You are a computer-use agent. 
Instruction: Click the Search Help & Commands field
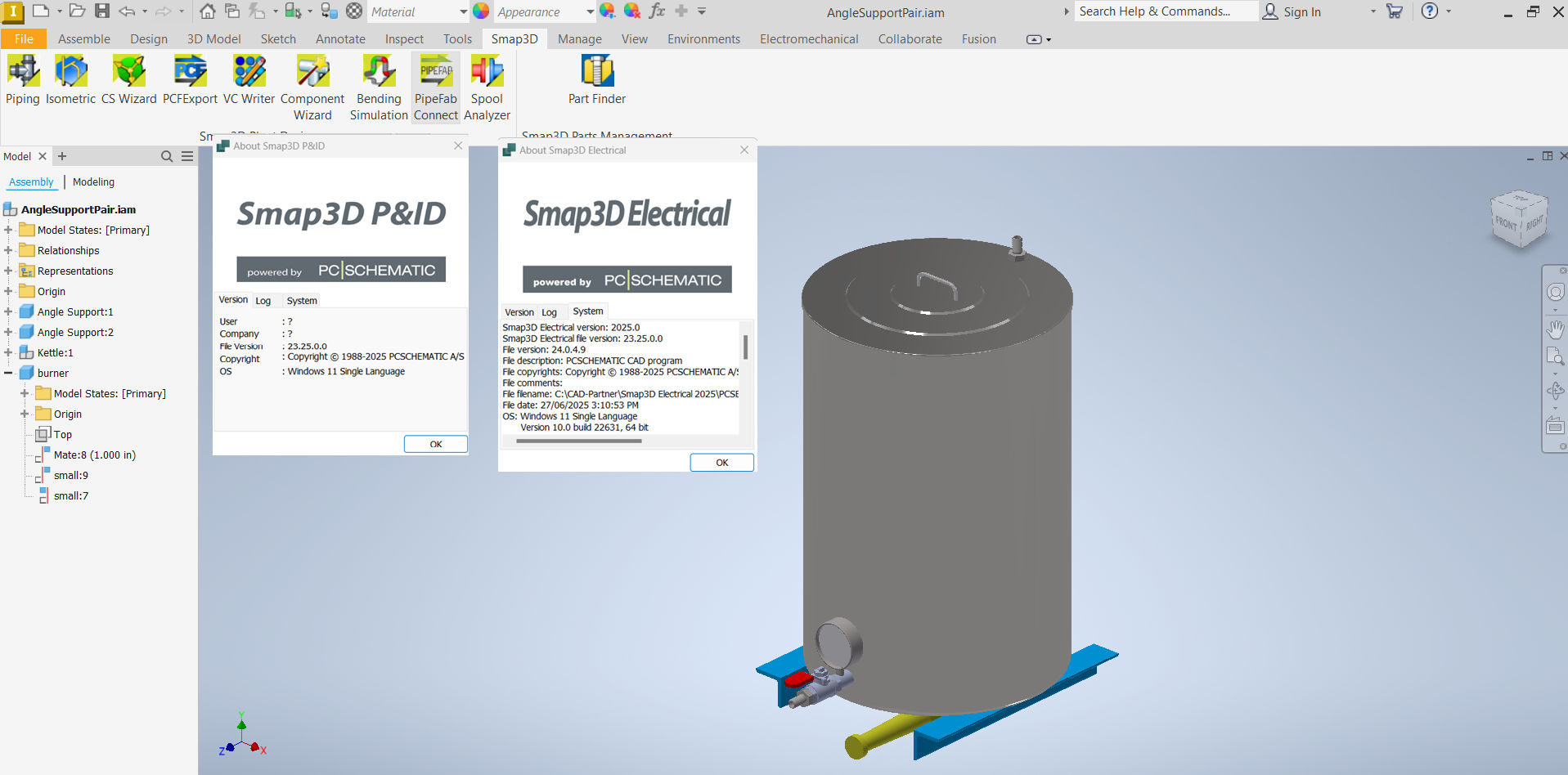point(1164,11)
